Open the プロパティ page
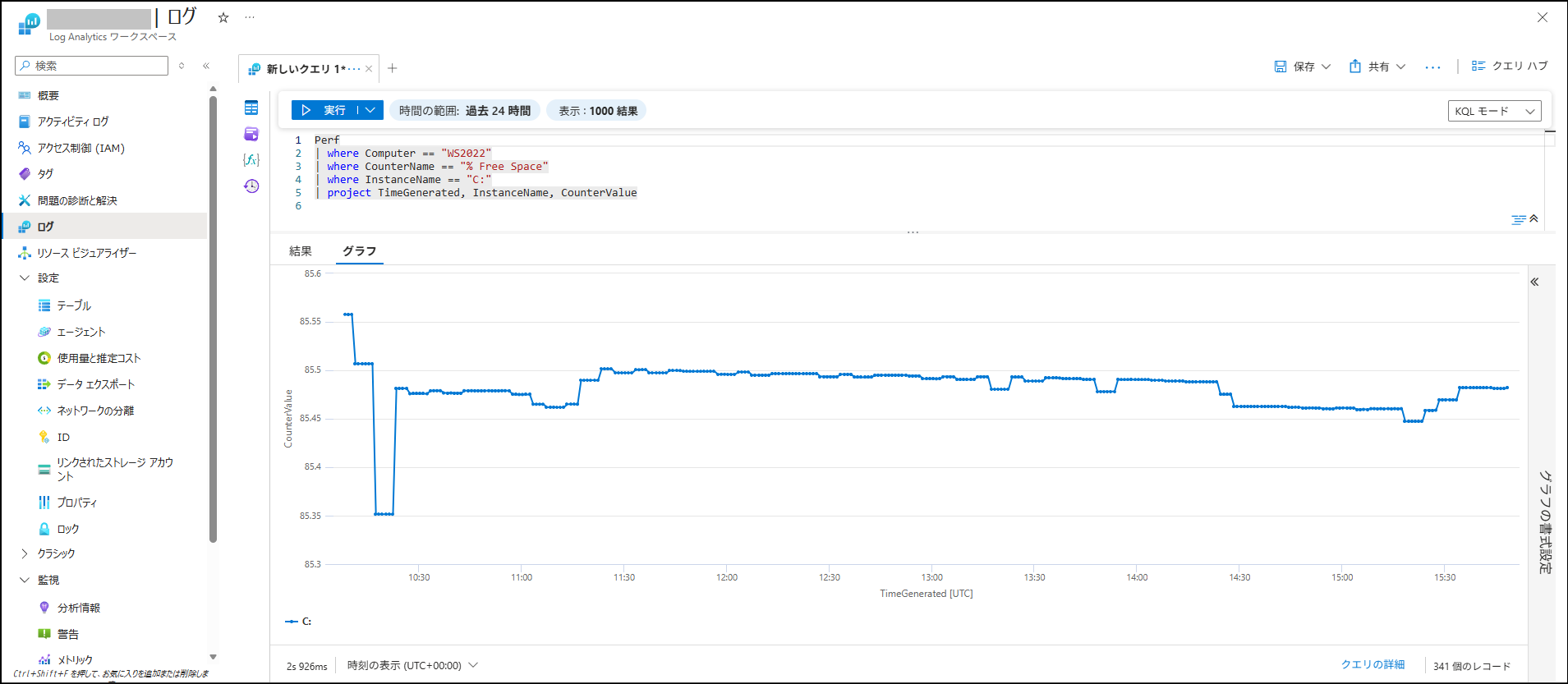This screenshot has height=684, width=1568. [x=77, y=503]
